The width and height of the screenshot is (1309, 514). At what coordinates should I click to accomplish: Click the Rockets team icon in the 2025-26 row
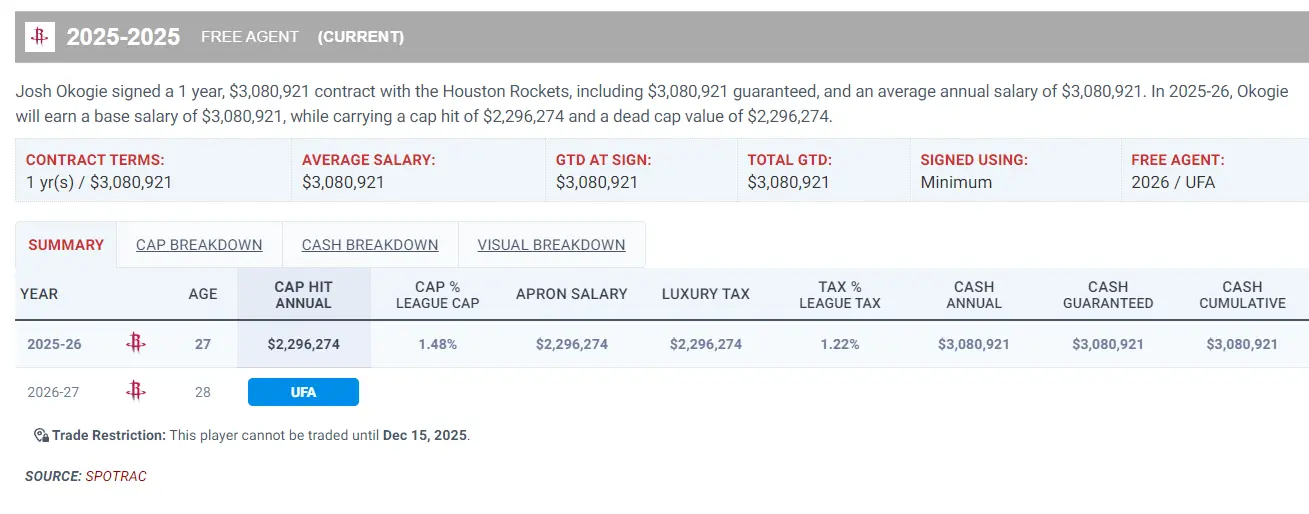[136, 343]
